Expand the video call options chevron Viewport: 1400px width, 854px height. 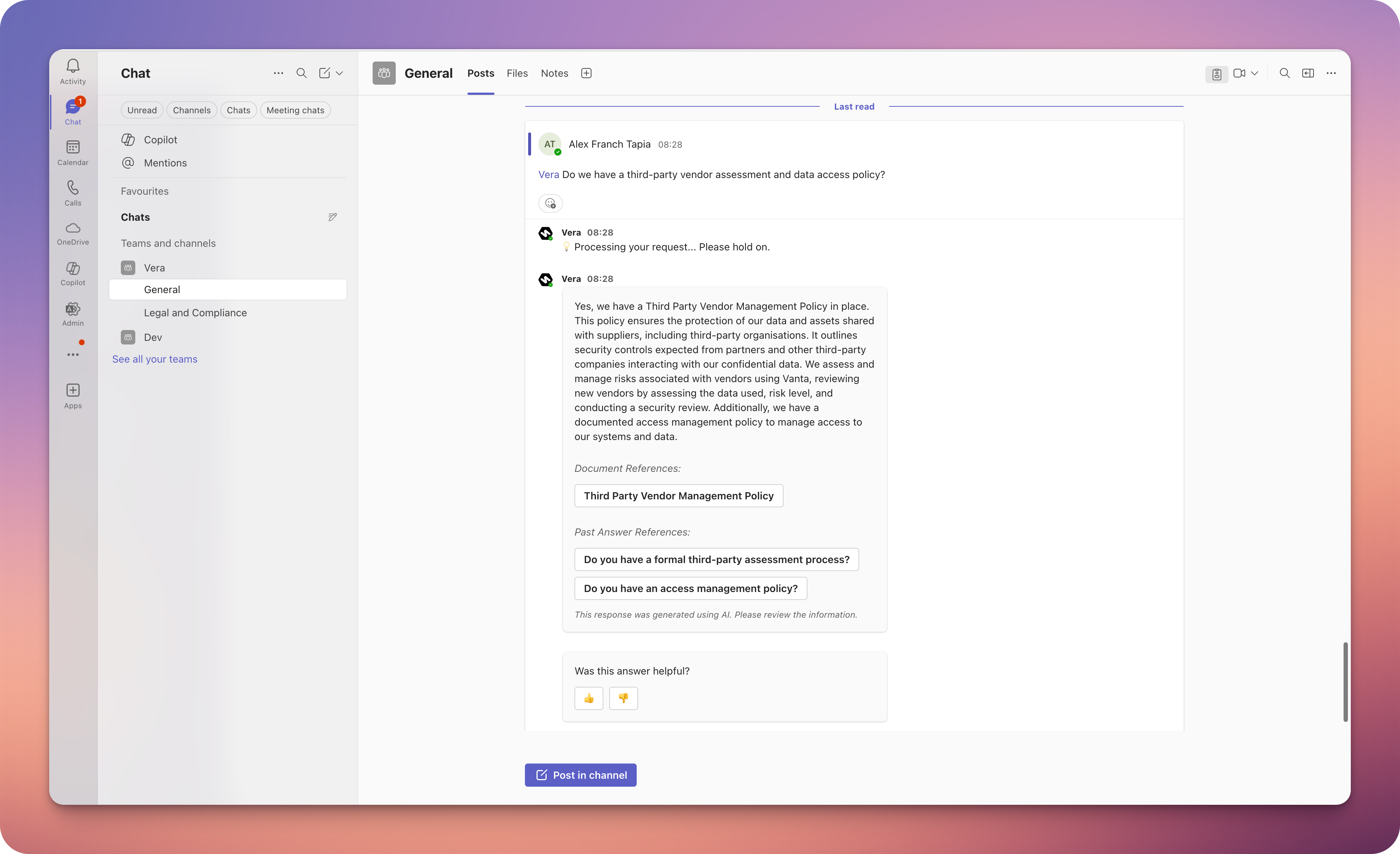click(x=1255, y=73)
